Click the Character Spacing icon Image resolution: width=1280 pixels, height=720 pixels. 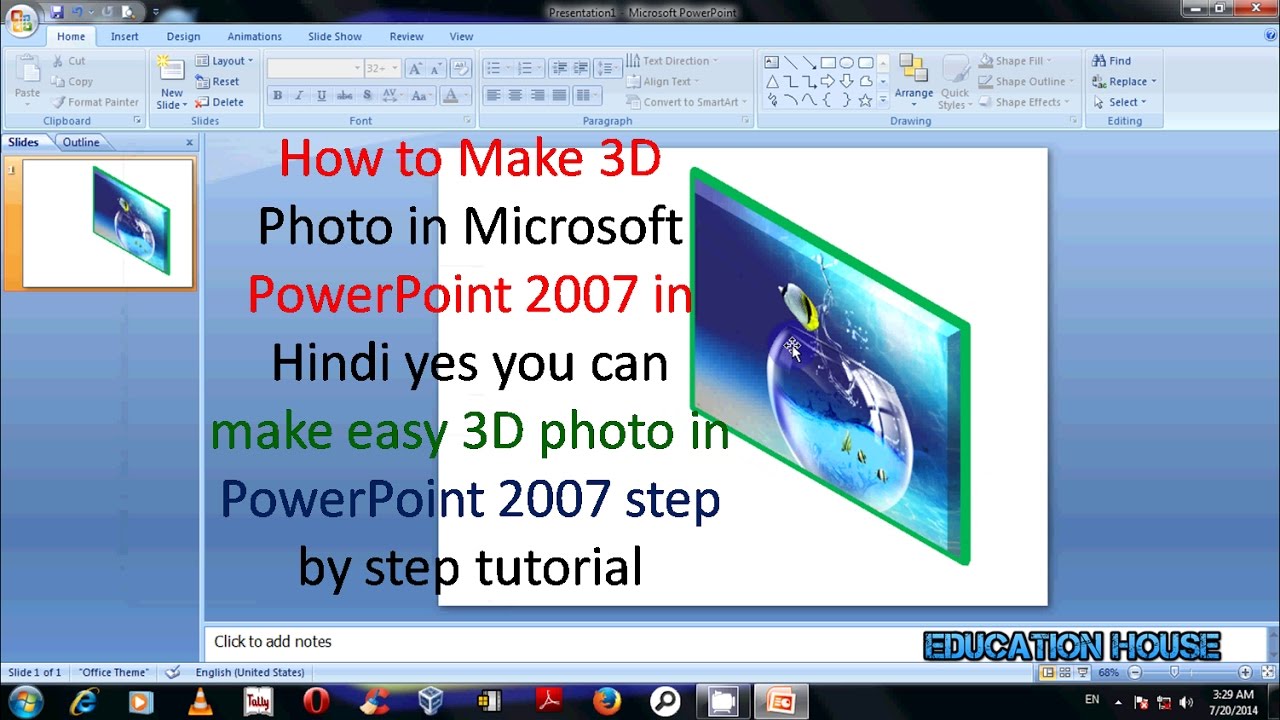[x=391, y=96]
